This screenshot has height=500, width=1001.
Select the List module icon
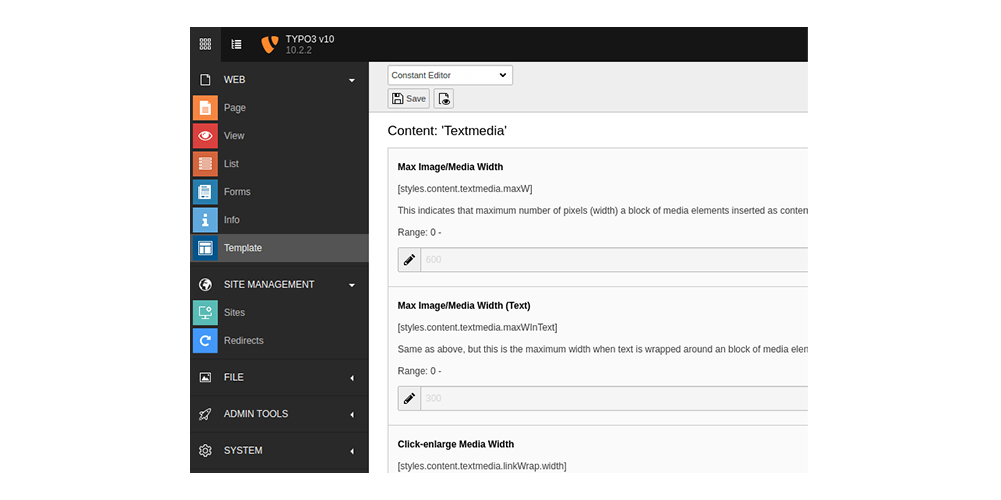[205, 164]
